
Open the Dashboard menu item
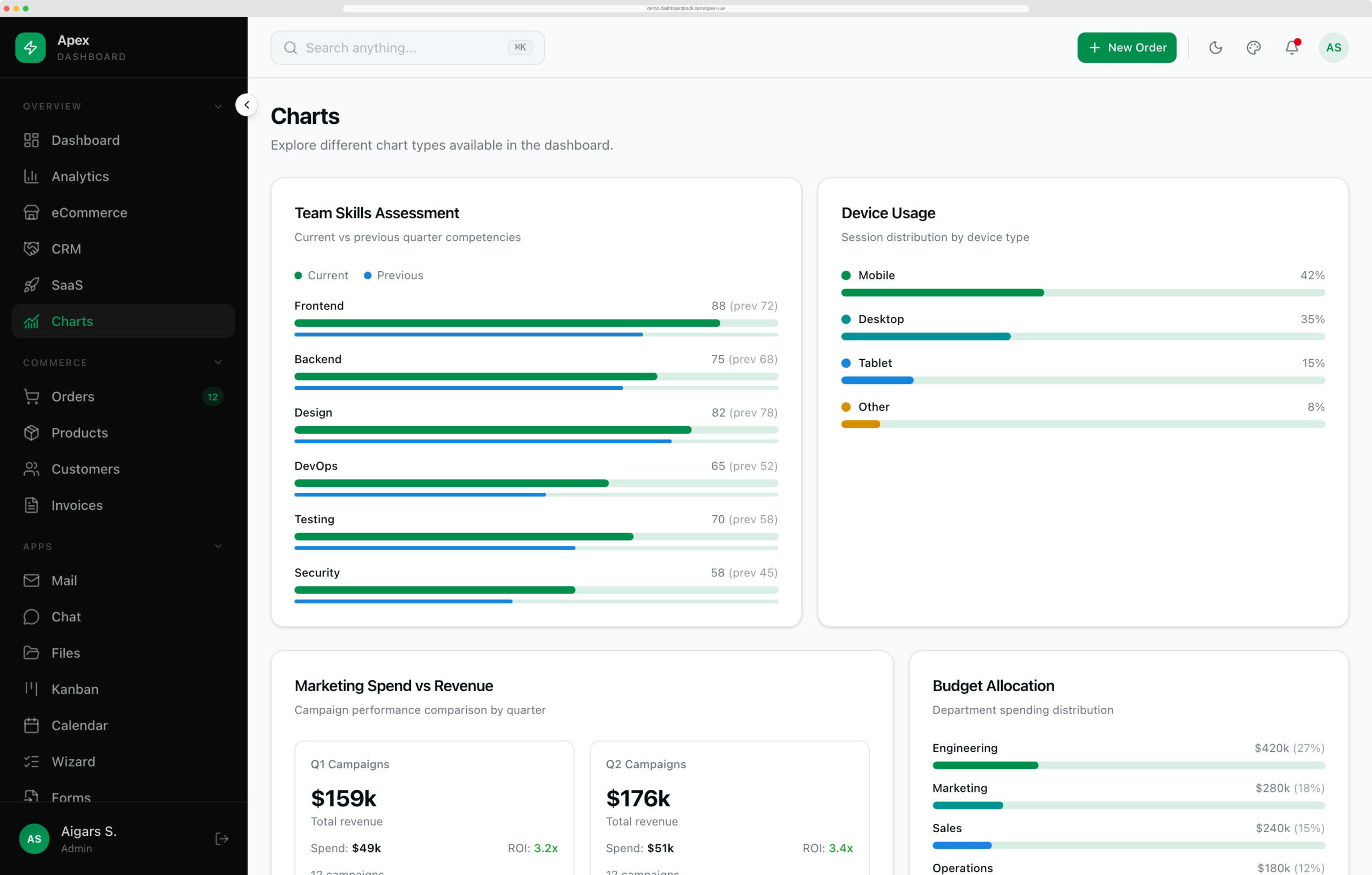[x=123, y=140]
